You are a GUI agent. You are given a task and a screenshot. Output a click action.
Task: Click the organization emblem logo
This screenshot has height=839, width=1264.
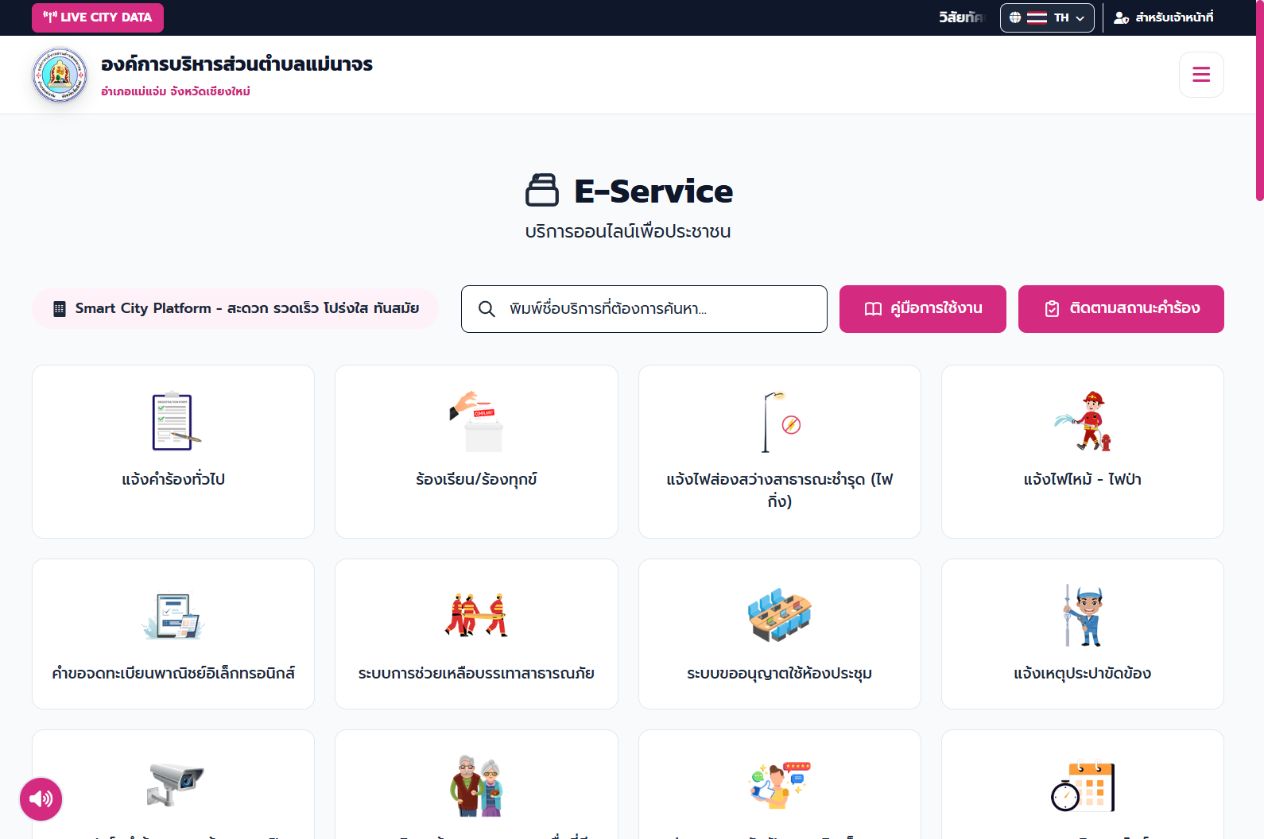coord(60,75)
